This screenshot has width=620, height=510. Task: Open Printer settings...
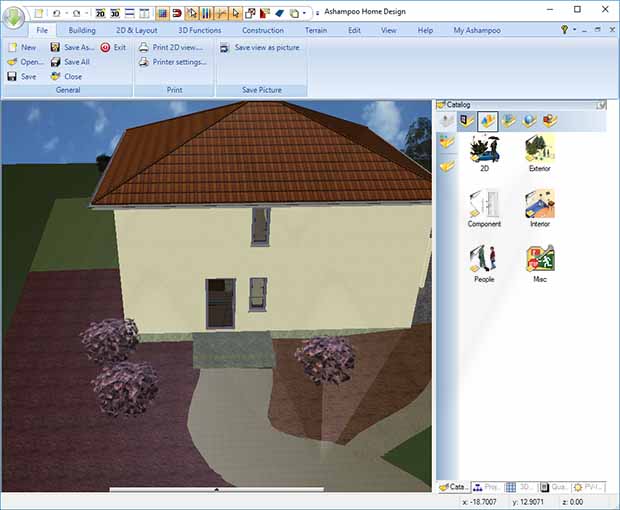[x=173, y=62]
